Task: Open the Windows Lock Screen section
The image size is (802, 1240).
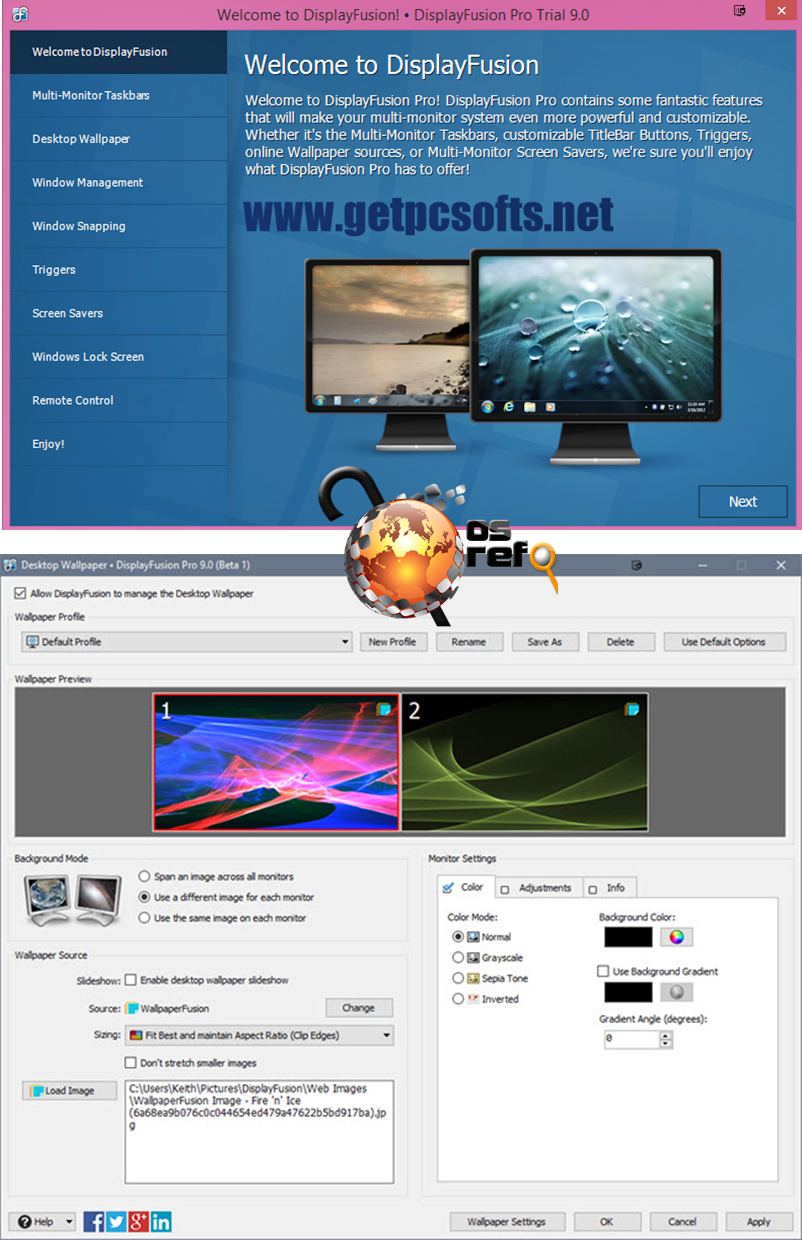Action: pos(119,357)
